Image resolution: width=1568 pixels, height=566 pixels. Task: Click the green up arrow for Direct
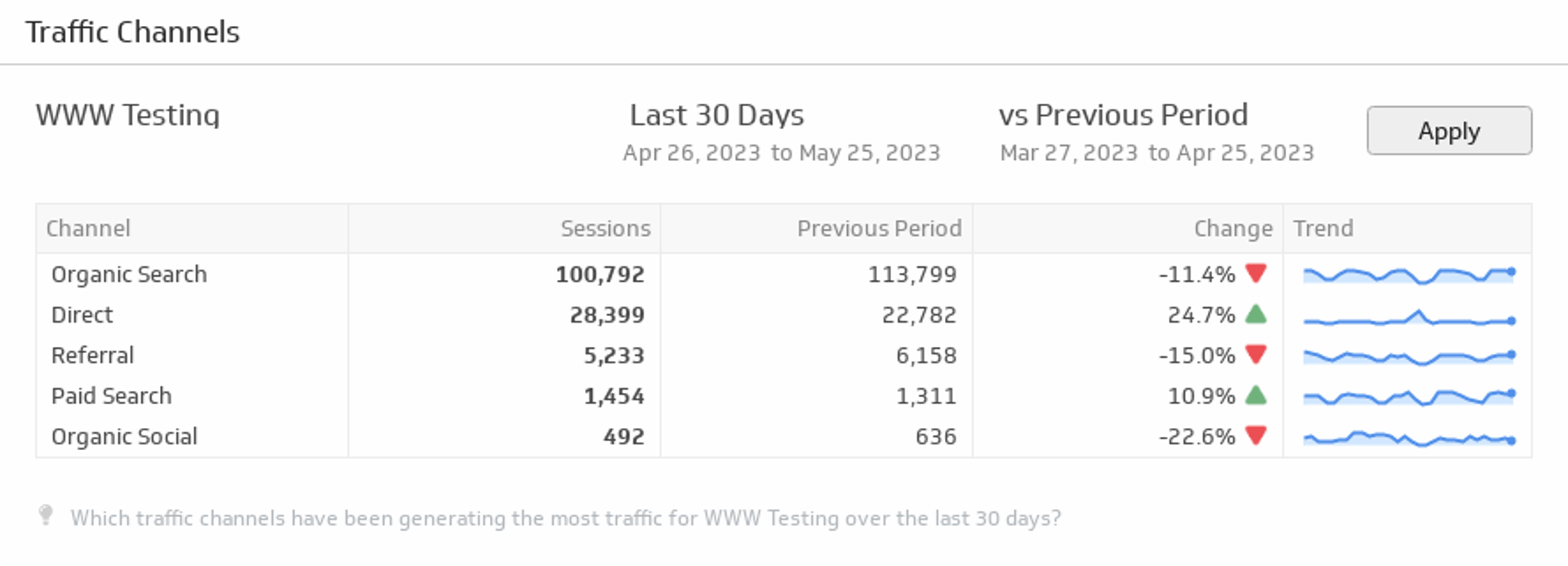point(1256,314)
